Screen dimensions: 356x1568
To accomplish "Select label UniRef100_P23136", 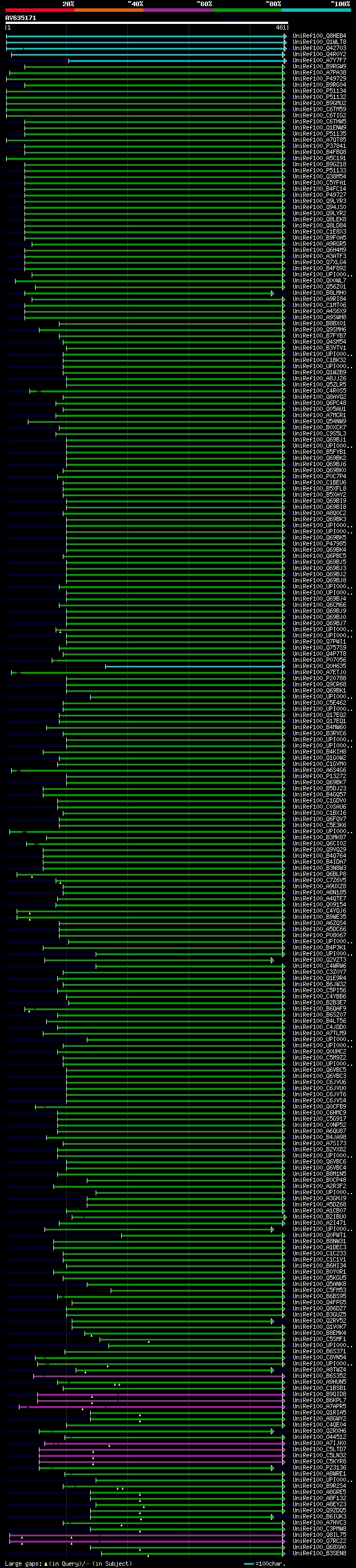I will (319, 1468).
